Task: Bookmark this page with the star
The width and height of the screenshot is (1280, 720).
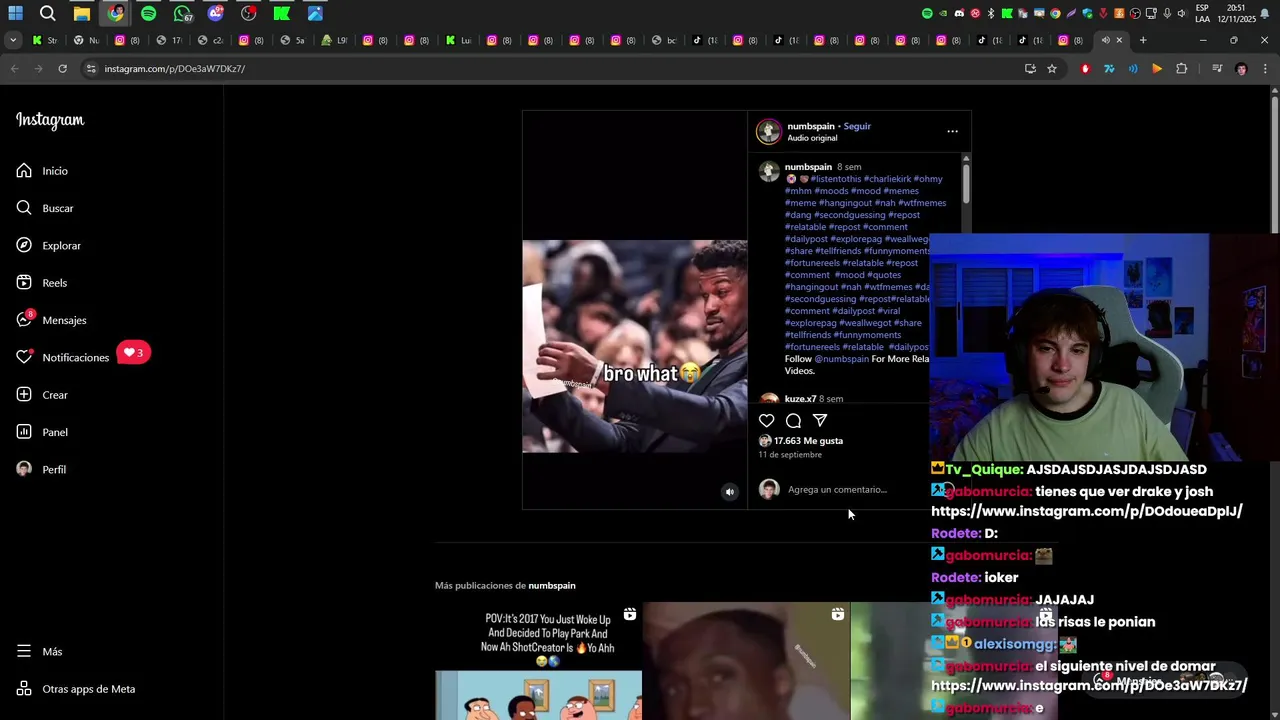Action: pos(1052,69)
